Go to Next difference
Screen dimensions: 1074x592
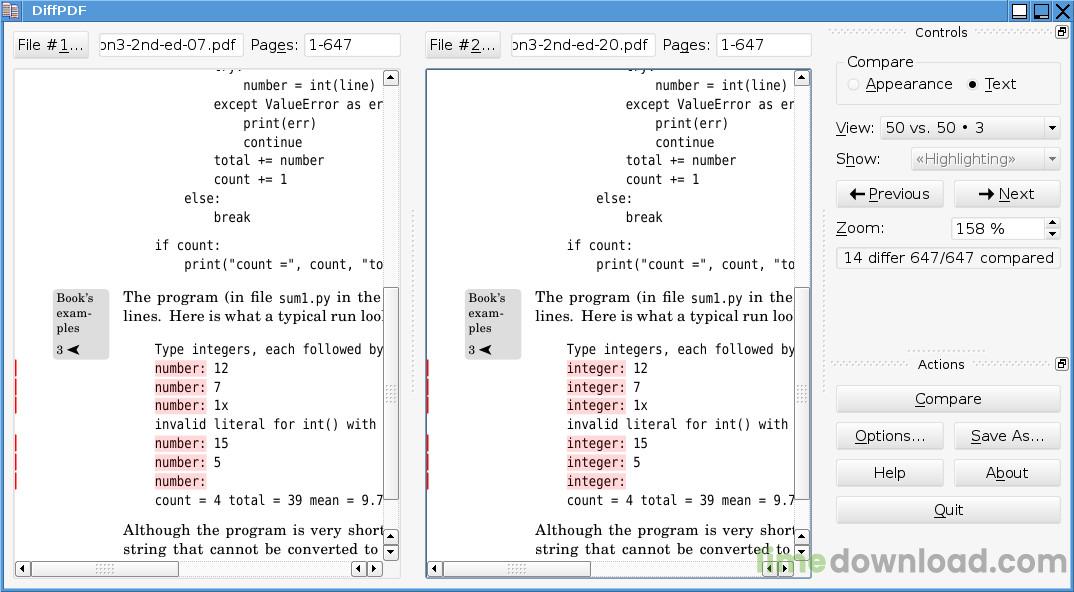tap(1007, 194)
